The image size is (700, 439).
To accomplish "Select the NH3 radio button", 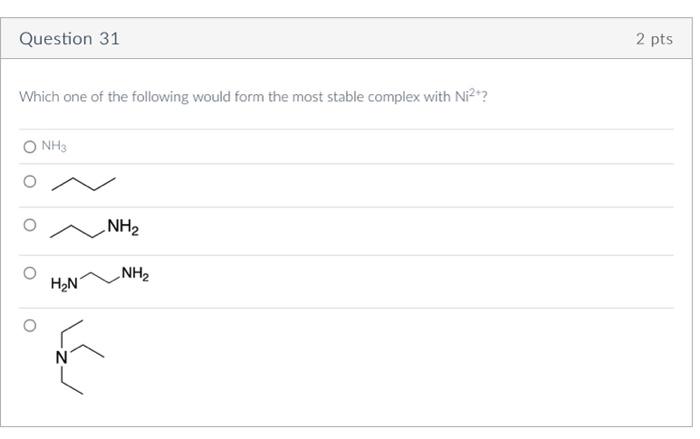I will [30, 147].
